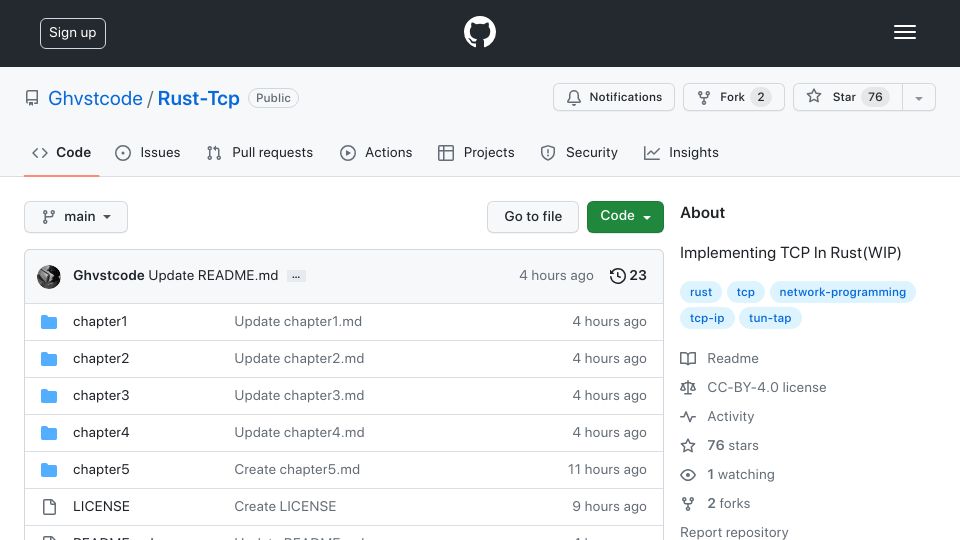The width and height of the screenshot is (960, 540).
Task: Open the Pull requests tab
Action: [x=260, y=152]
